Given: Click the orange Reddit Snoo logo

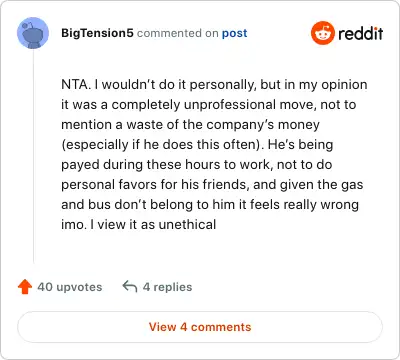Looking at the screenshot, I should (323, 33).
